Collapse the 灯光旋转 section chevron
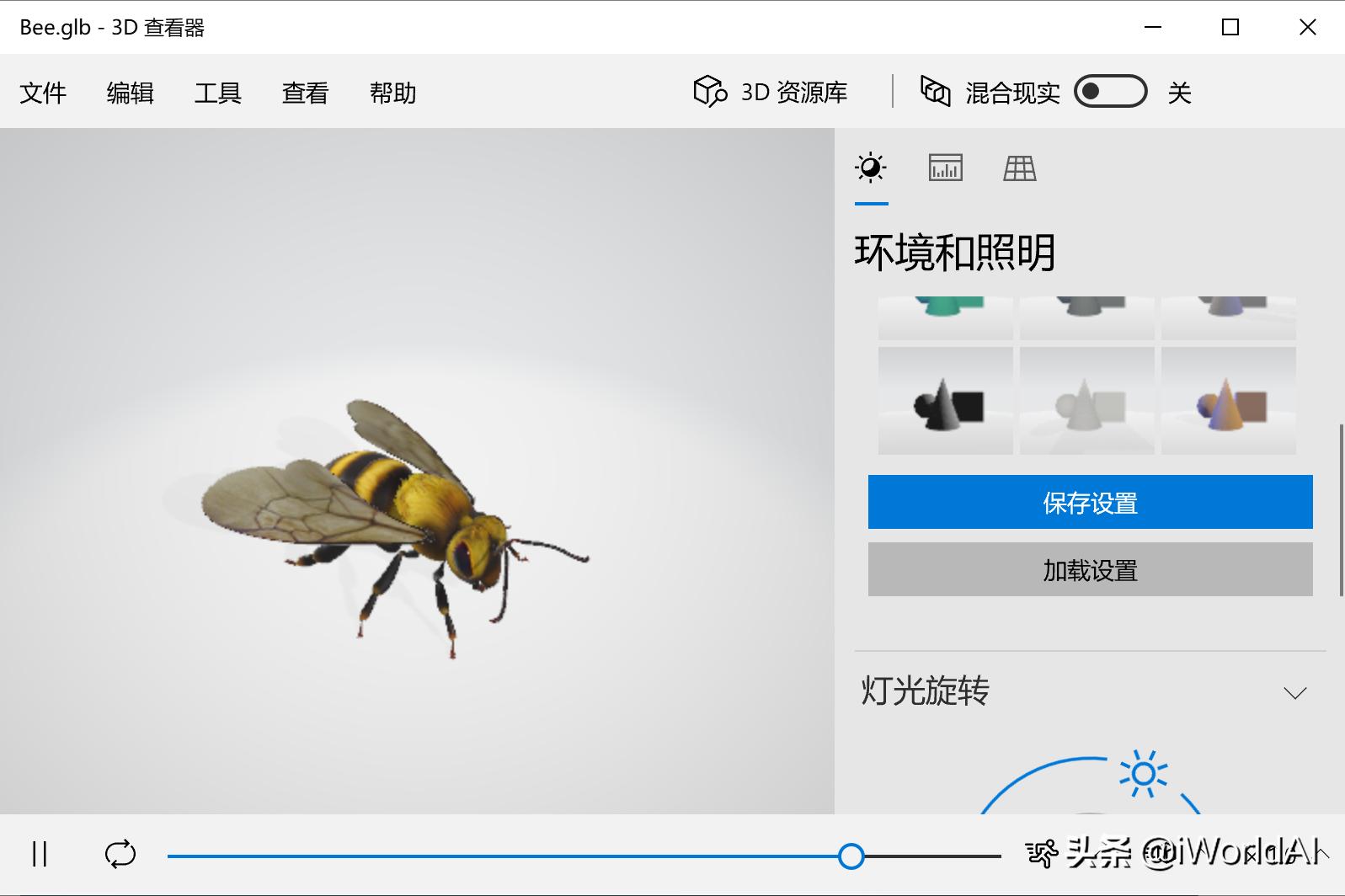The width and height of the screenshot is (1345, 896). pyautogui.click(x=1295, y=693)
